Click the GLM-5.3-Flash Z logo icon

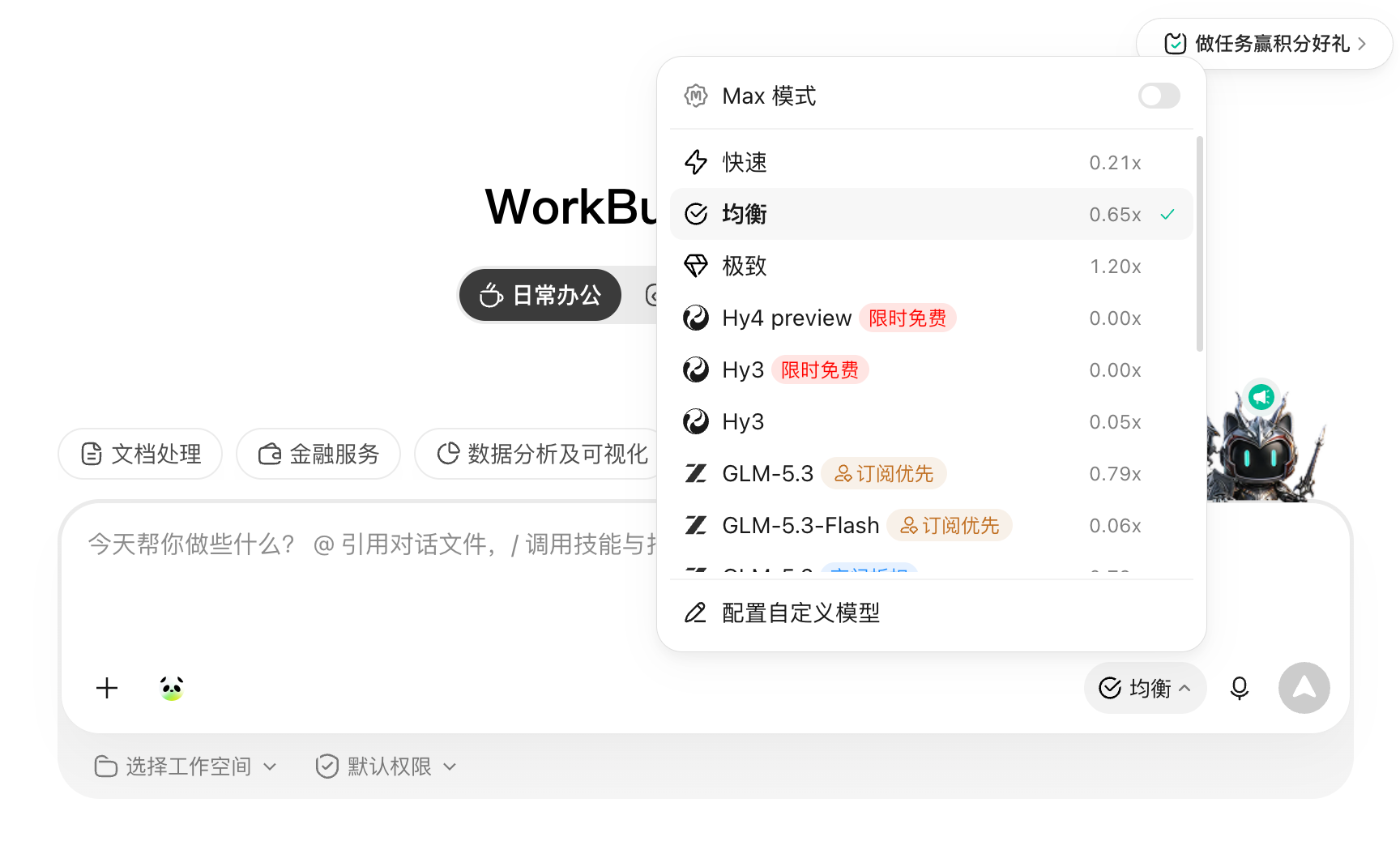pos(696,525)
